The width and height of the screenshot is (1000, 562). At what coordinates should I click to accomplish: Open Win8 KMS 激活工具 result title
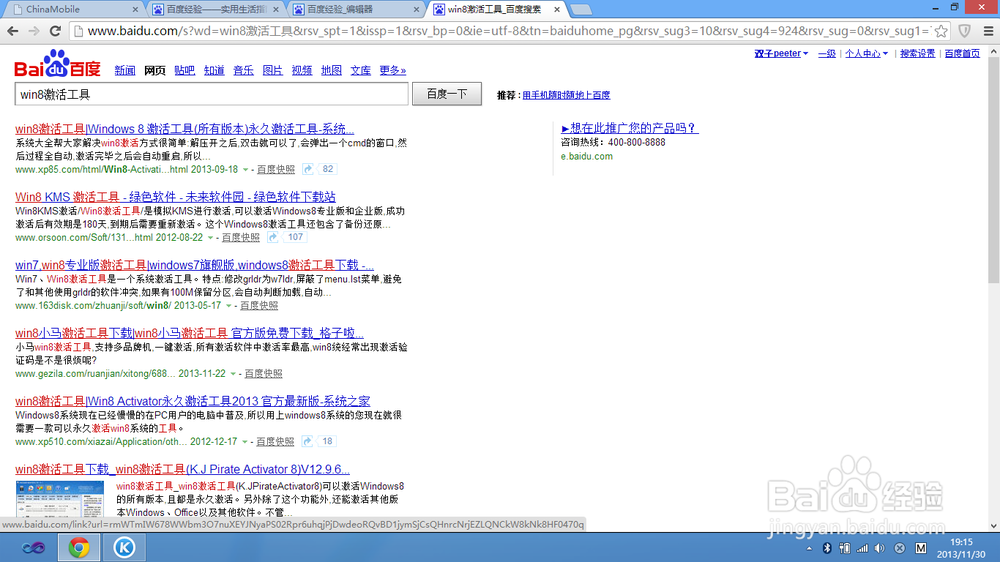[175, 197]
